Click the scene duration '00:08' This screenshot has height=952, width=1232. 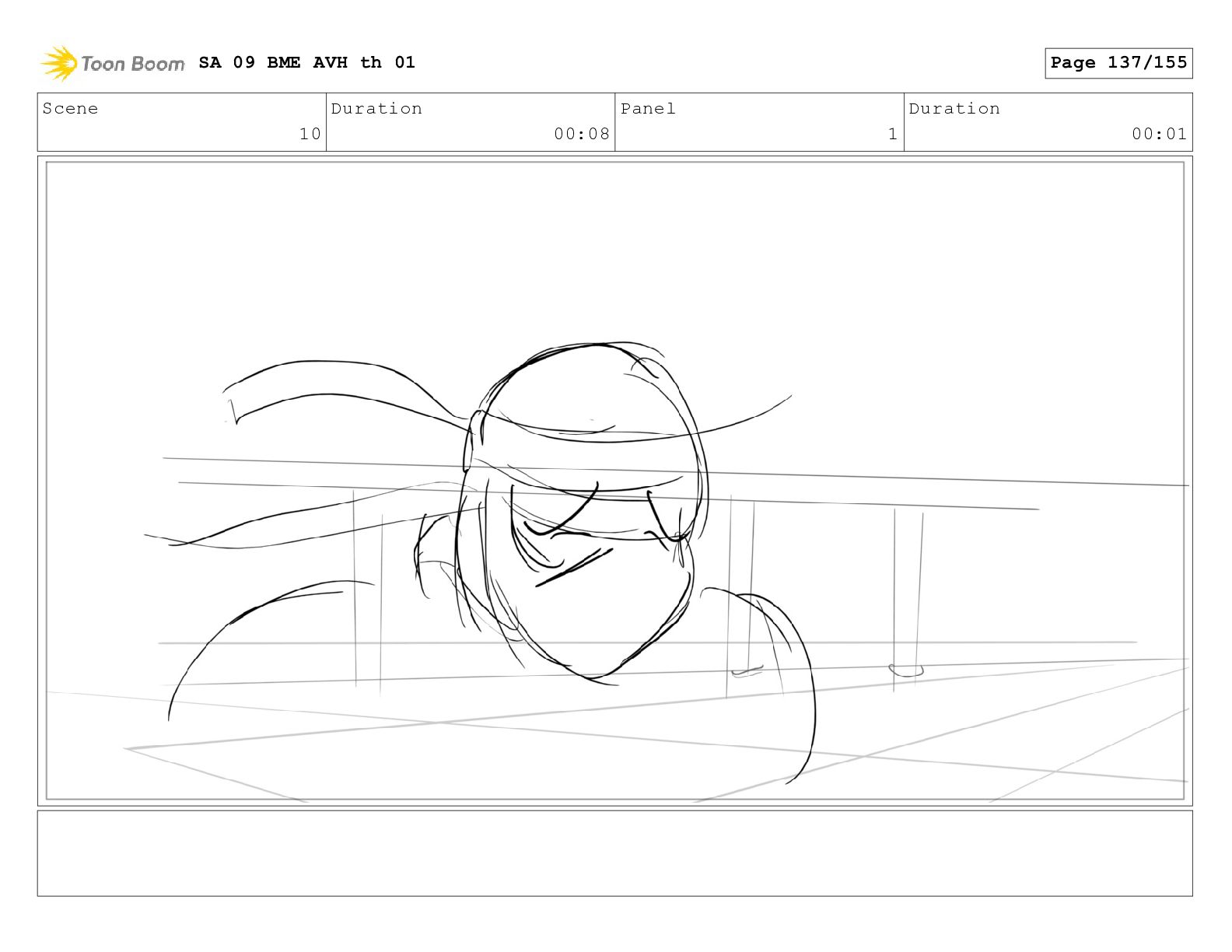(582, 134)
